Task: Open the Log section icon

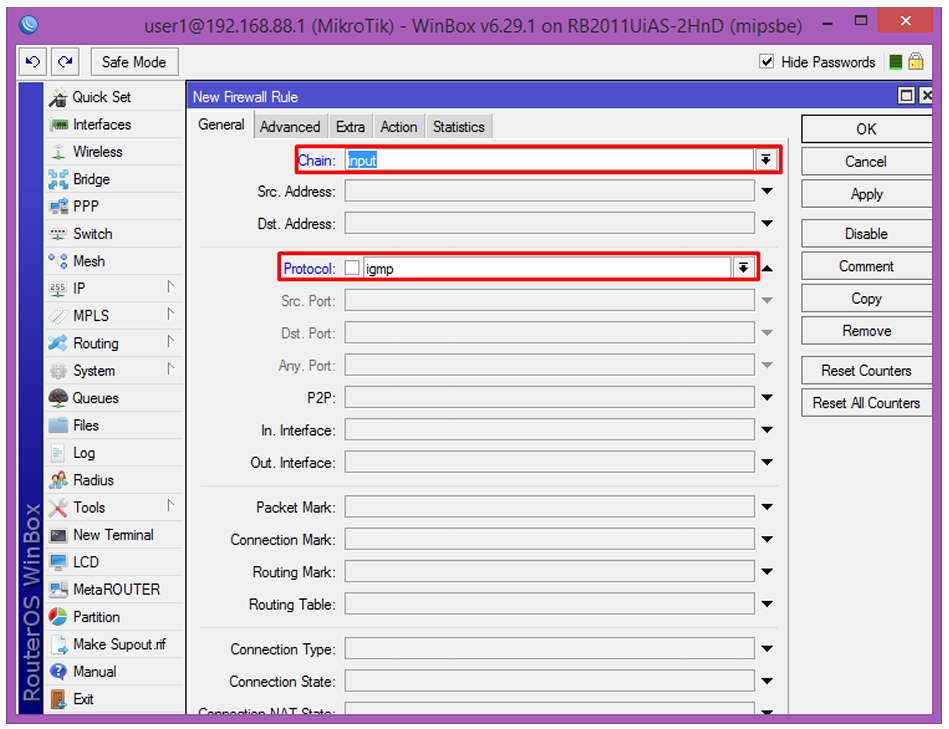Action: [58, 453]
